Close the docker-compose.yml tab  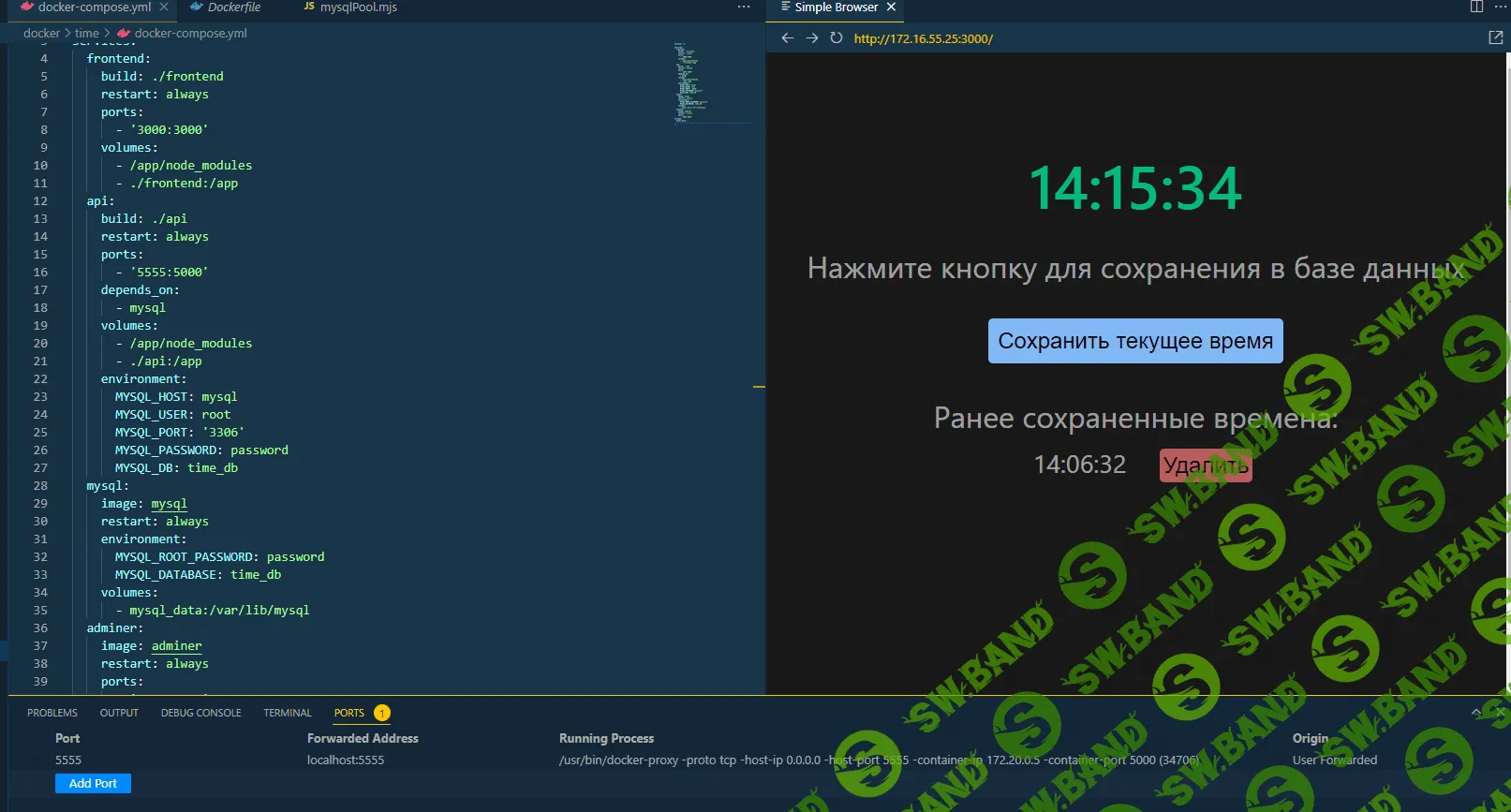tap(164, 7)
